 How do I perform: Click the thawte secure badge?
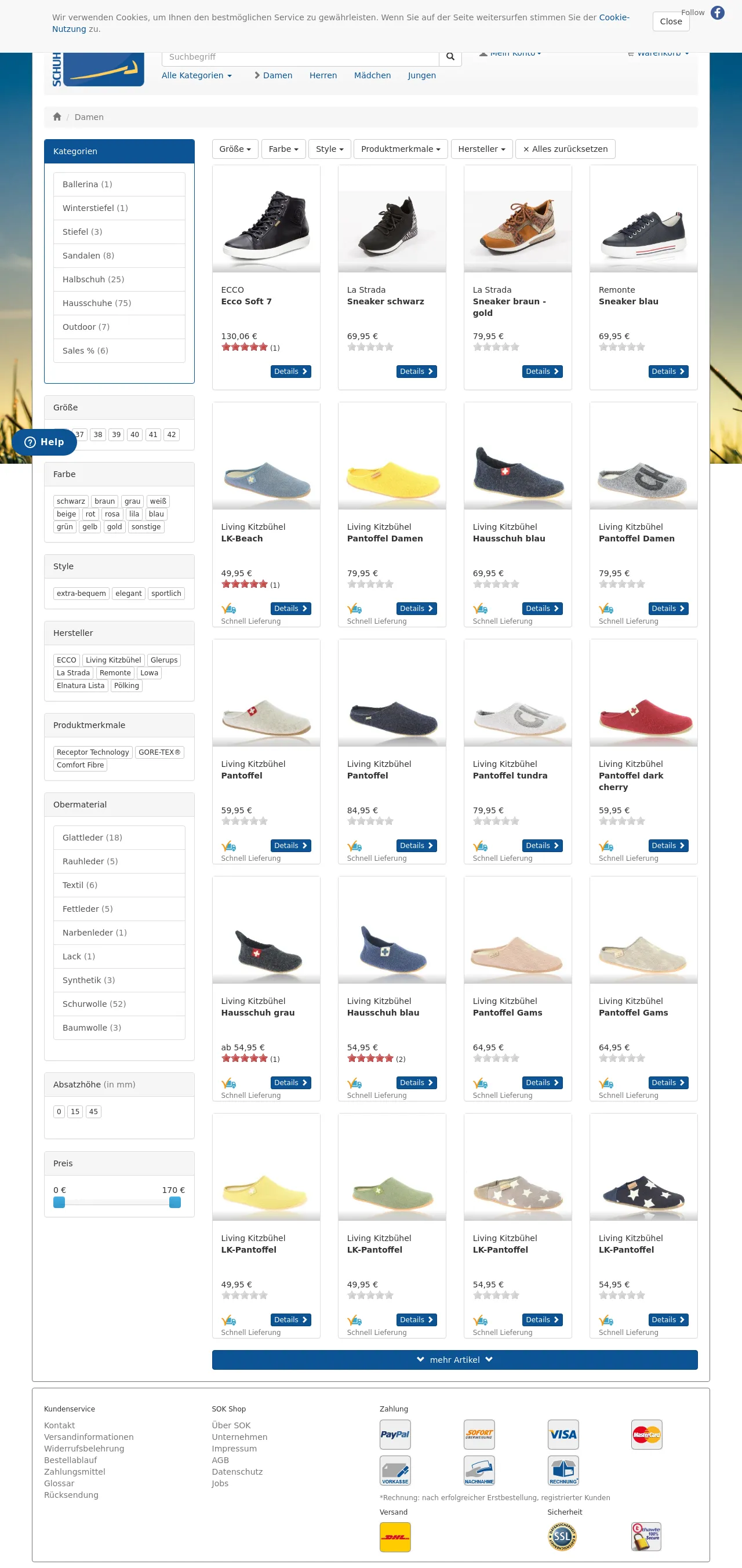(x=646, y=1536)
